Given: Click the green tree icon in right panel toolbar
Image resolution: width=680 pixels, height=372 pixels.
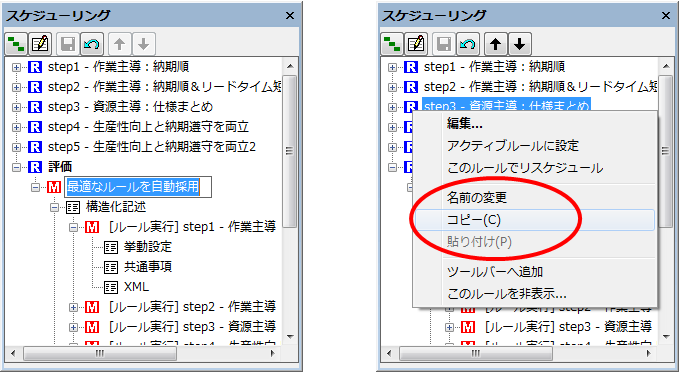Looking at the screenshot, I should pyautogui.click(x=392, y=44).
